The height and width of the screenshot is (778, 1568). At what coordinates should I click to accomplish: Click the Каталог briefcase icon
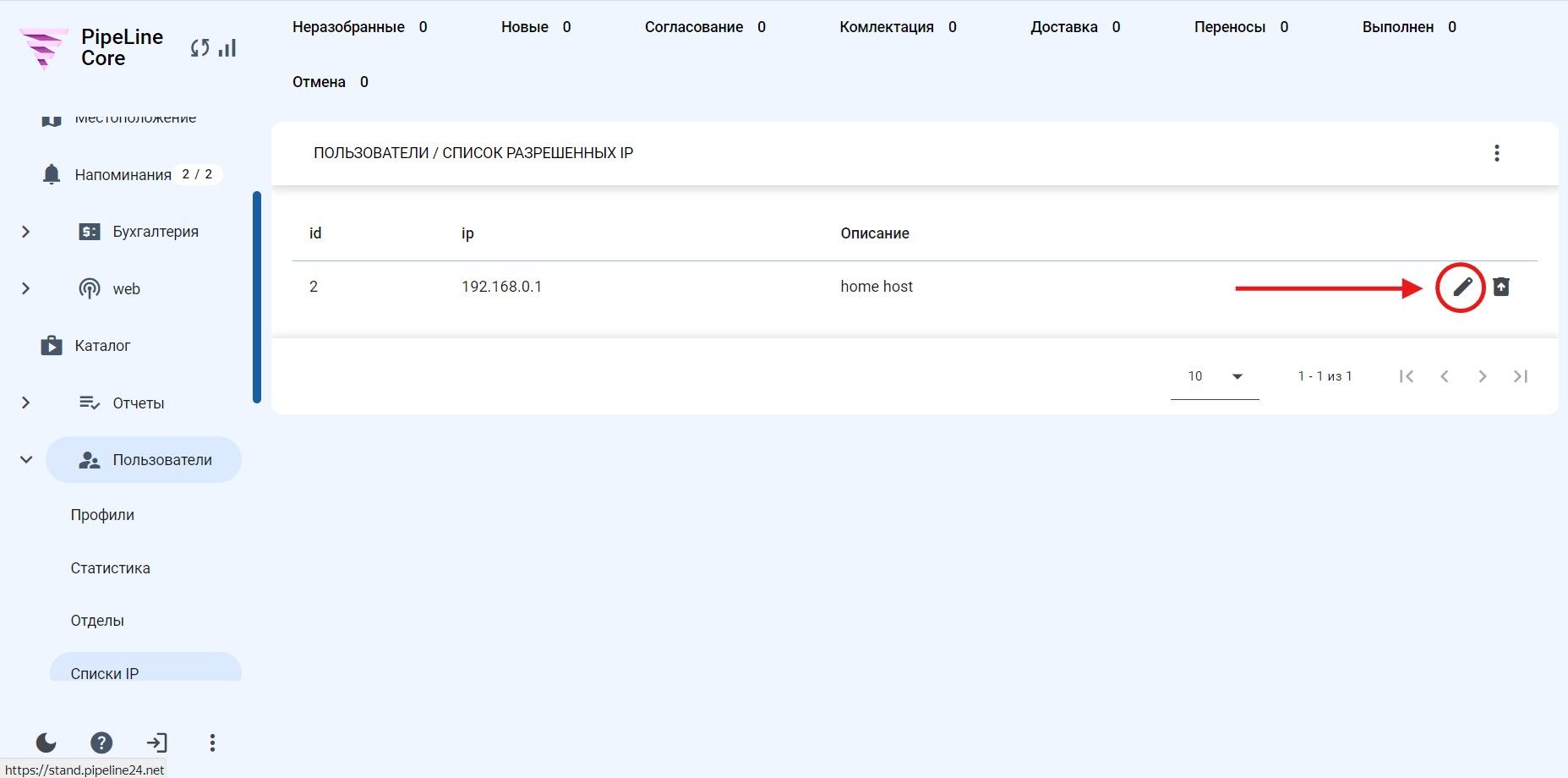pos(52,345)
